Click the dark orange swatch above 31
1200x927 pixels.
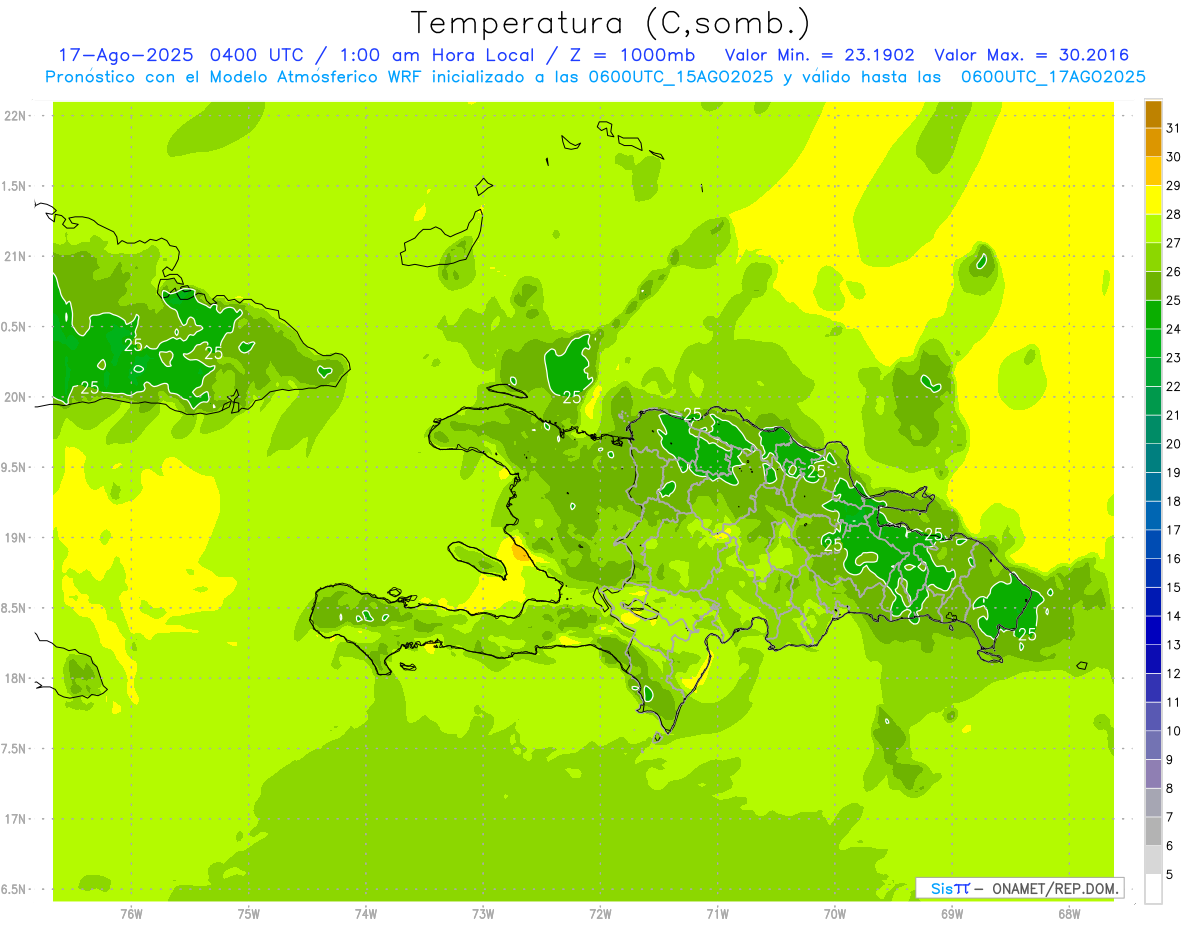1153,114
